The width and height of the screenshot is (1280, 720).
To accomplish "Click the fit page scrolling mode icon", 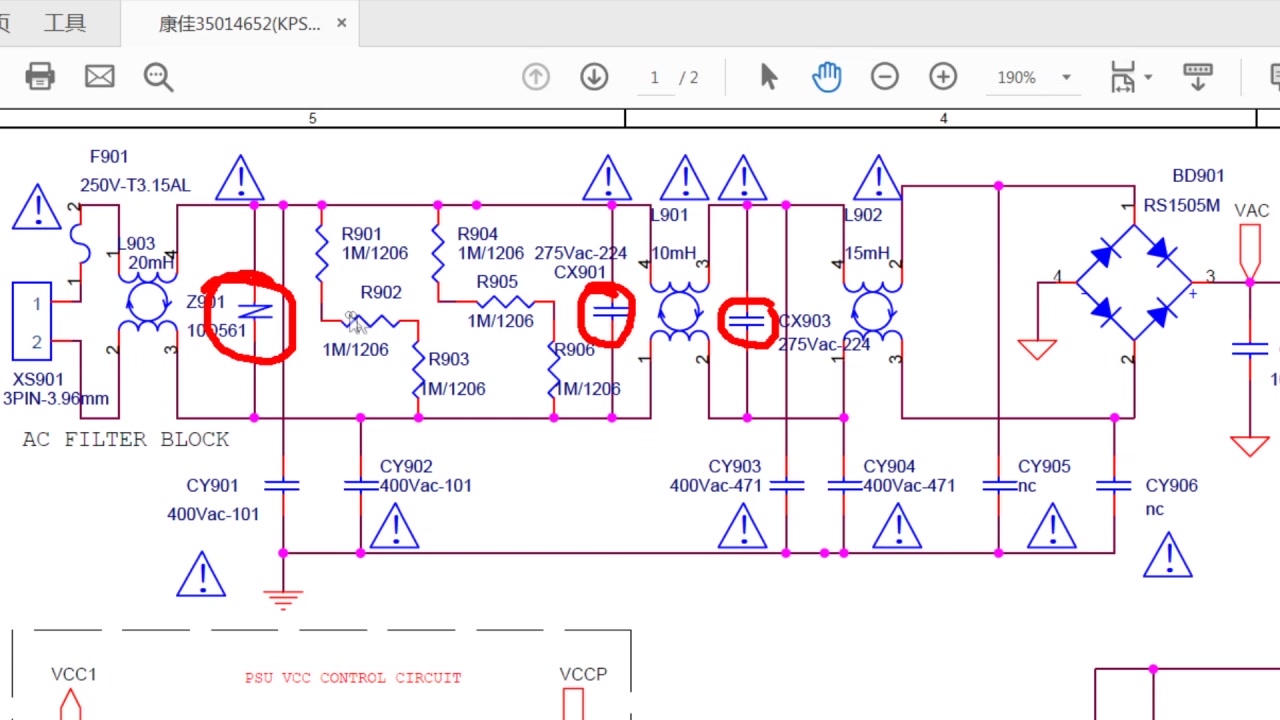I will click(1124, 77).
